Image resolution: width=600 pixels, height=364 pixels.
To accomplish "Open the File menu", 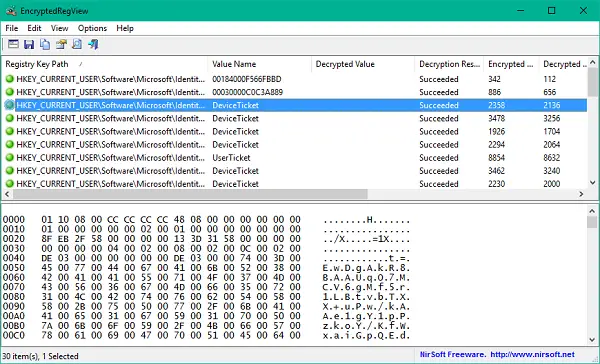I will coord(11,28).
